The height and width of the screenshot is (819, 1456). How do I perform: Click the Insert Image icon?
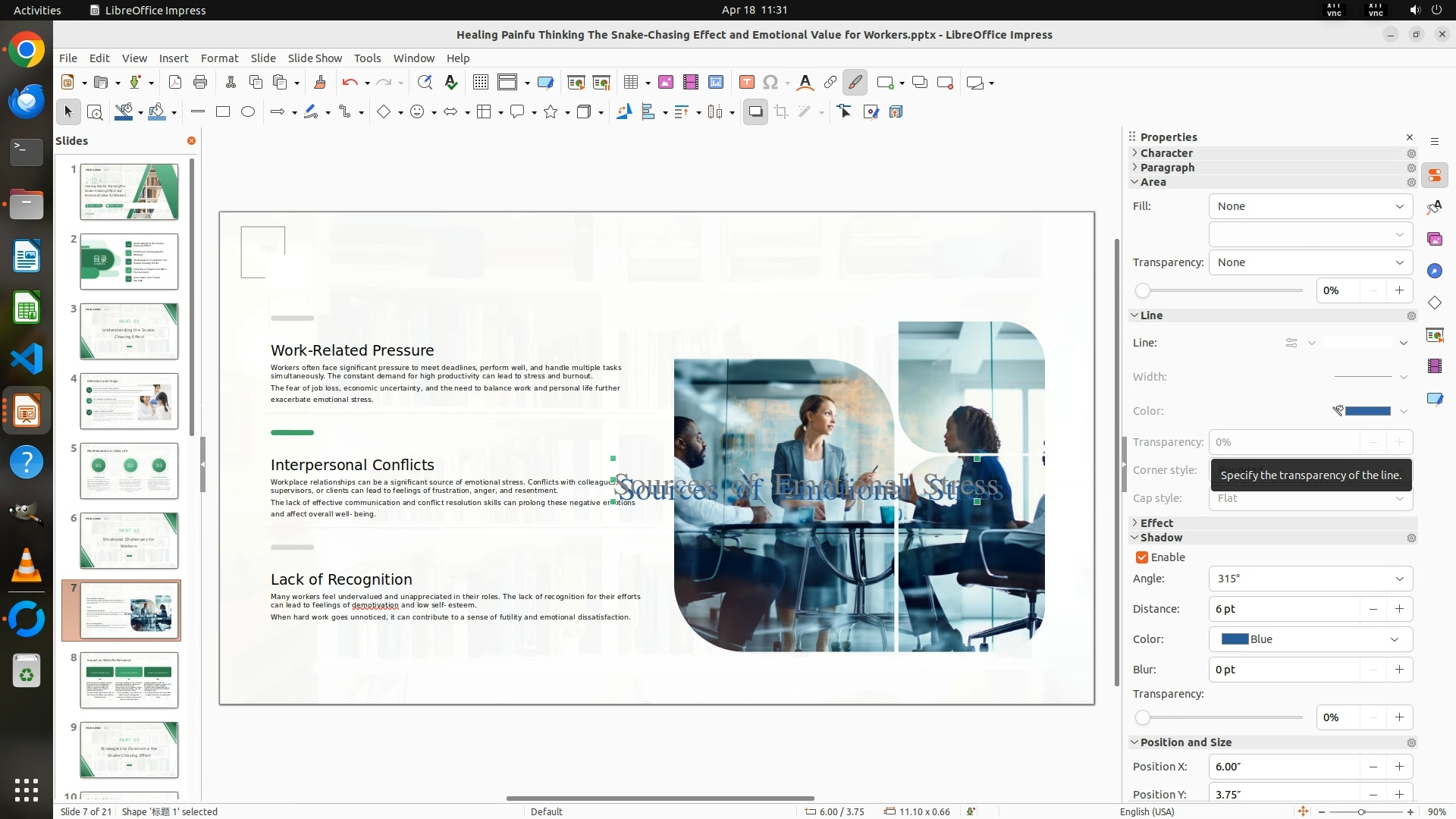pyautogui.click(x=665, y=83)
